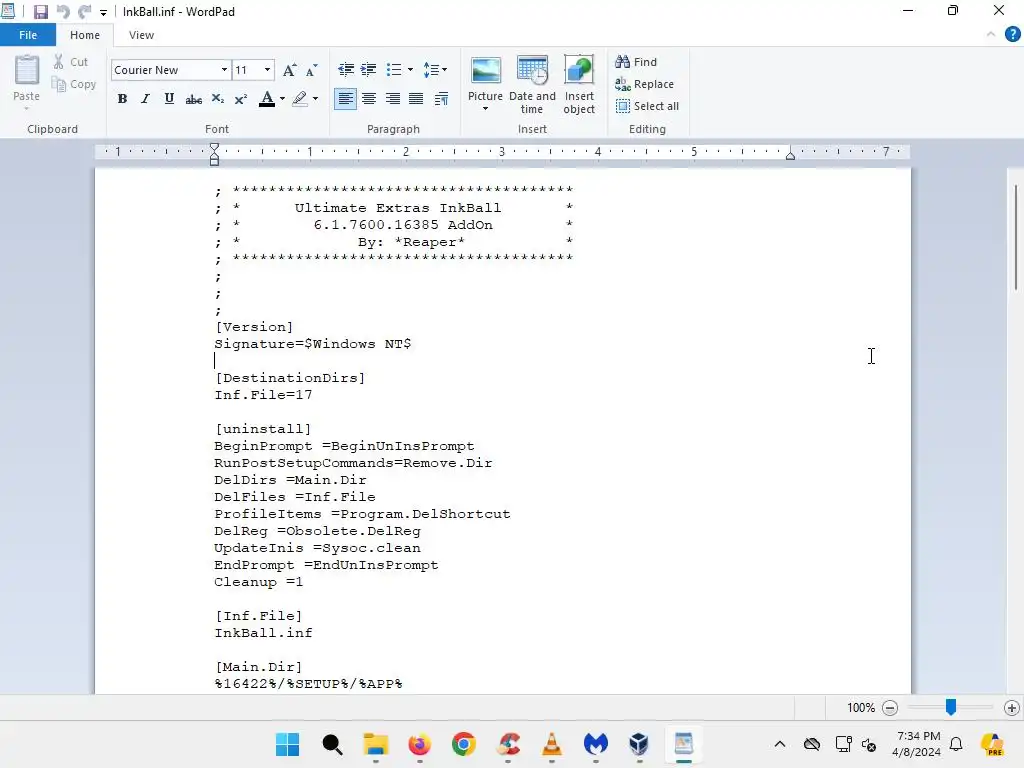Zoom in with plus button
This screenshot has width=1024, height=768.
tap(1012, 708)
